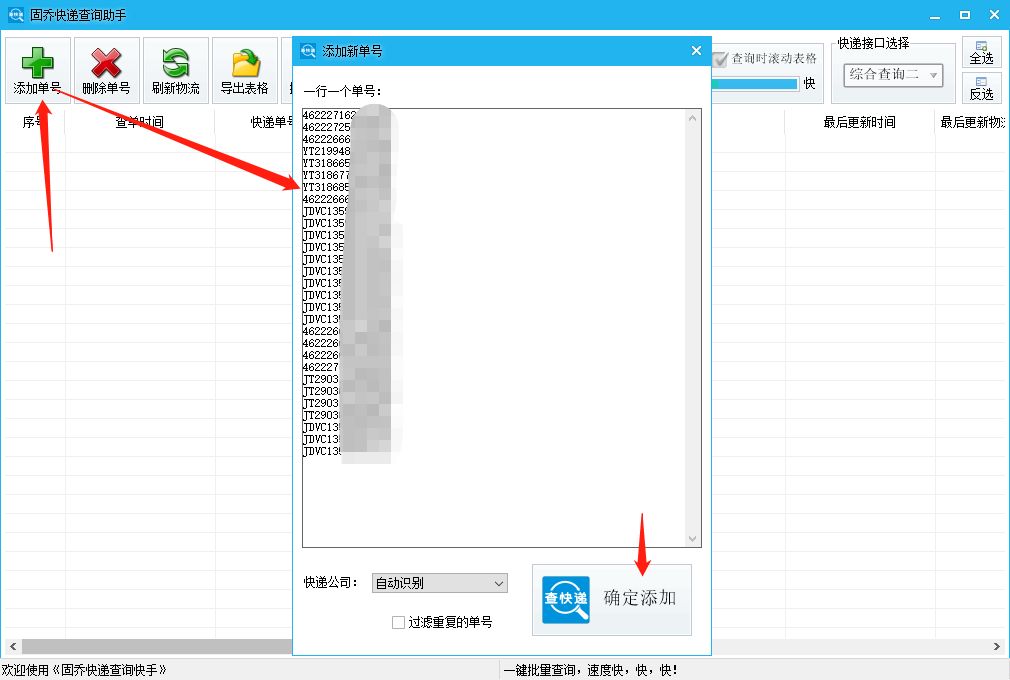Click the 序号 column header
1010x680 pixels.
33,122
